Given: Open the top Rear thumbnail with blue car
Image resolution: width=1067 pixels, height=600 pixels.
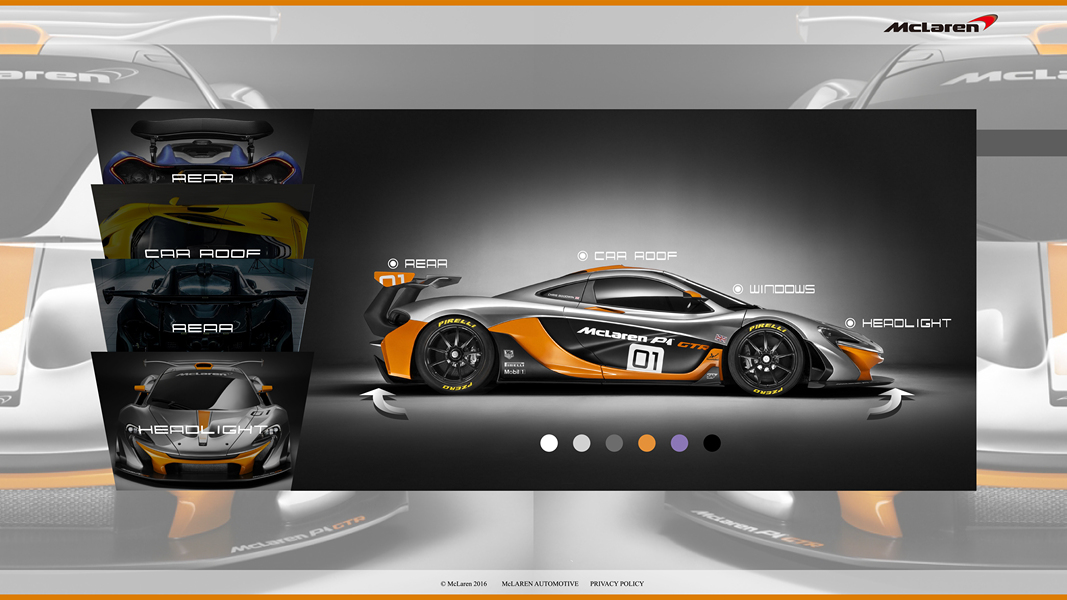Looking at the screenshot, I should coord(202,147).
